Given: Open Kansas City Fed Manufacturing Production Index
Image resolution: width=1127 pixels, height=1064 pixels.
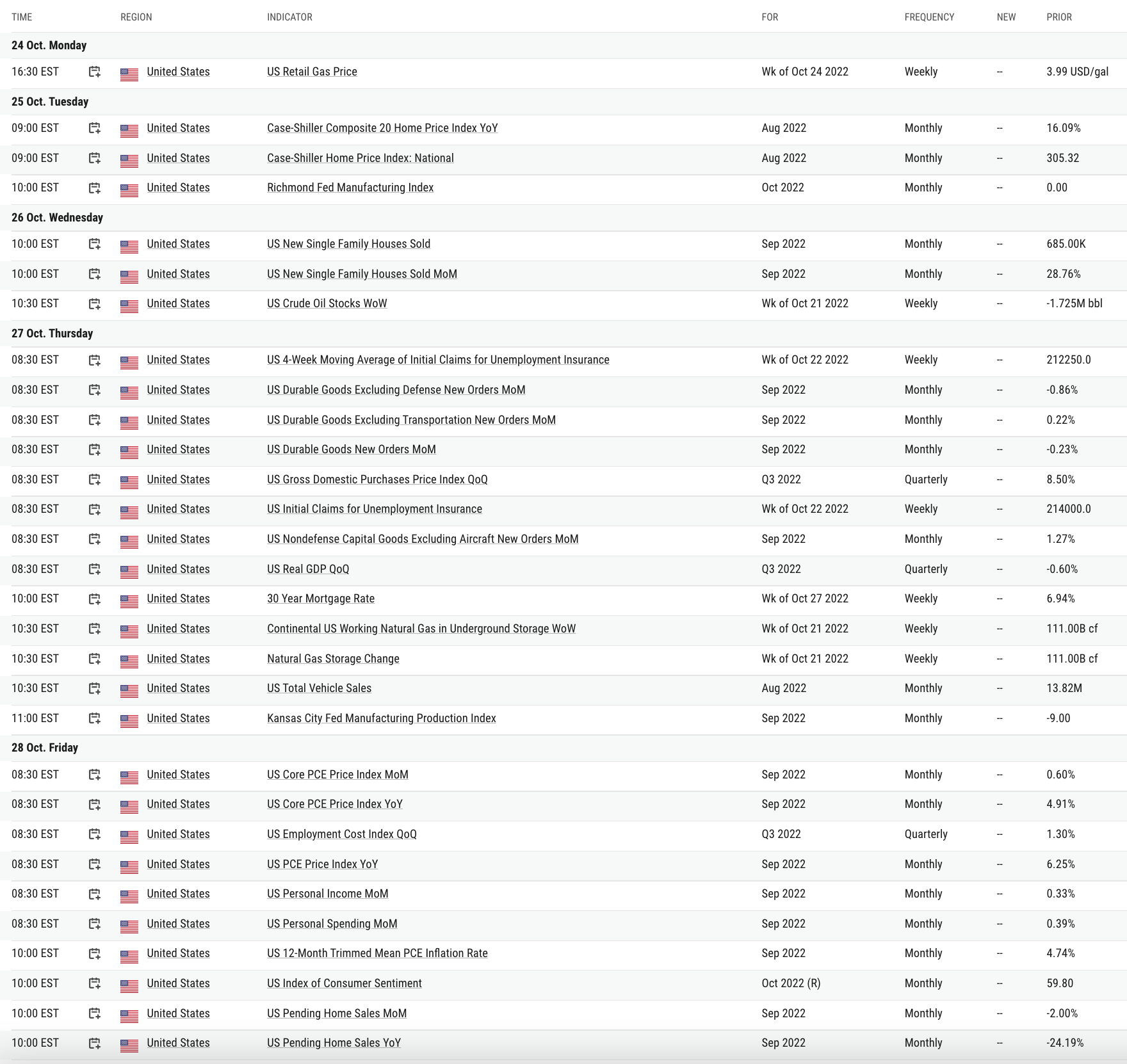Looking at the screenshot, I should 382,718.
